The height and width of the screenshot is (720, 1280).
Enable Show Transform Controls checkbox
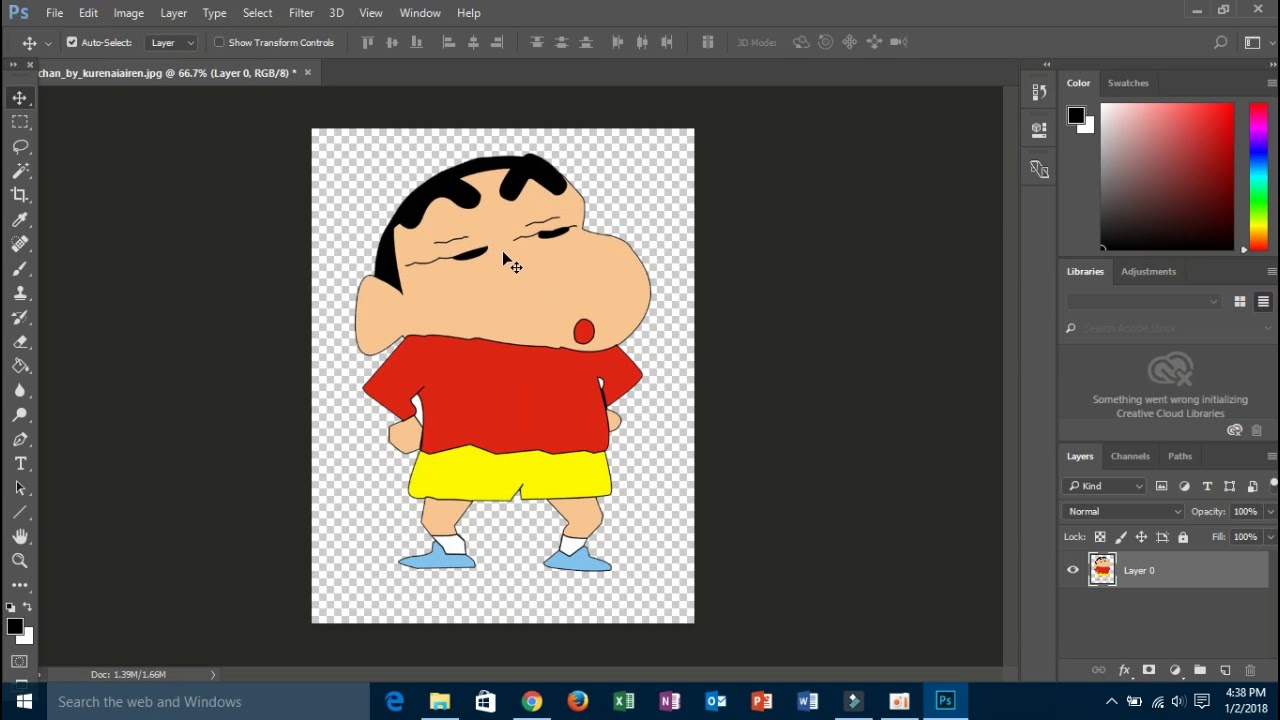[x=219, y=42]
